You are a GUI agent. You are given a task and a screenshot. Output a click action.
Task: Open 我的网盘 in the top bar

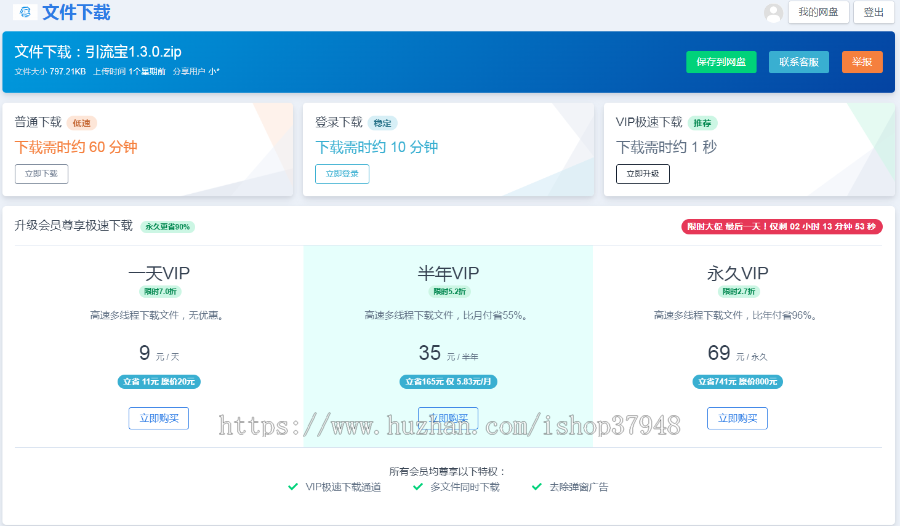818,12
